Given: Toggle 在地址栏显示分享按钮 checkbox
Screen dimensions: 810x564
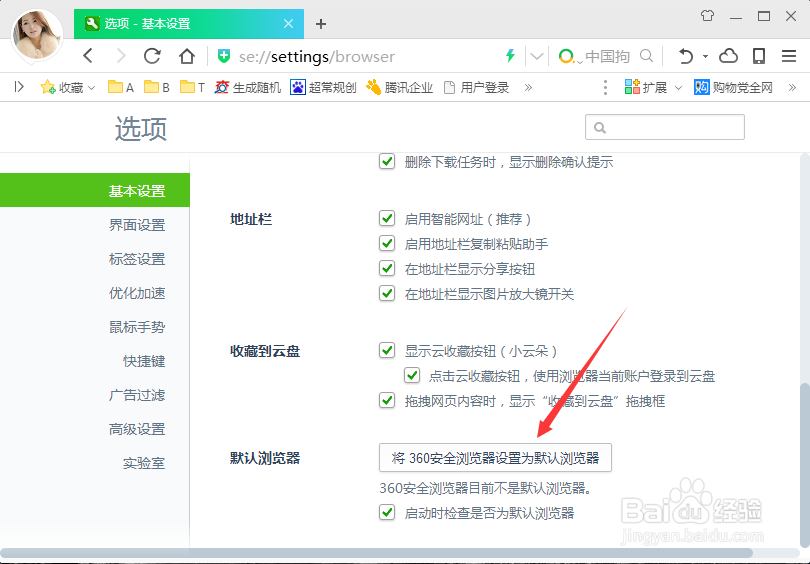Looking at the screenshot, I should [387, 268].
